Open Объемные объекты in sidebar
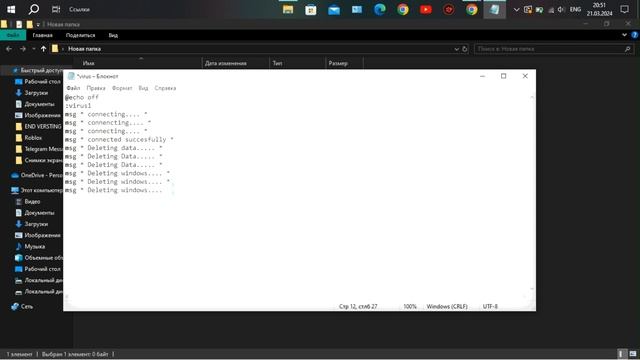 pos(38,258)
